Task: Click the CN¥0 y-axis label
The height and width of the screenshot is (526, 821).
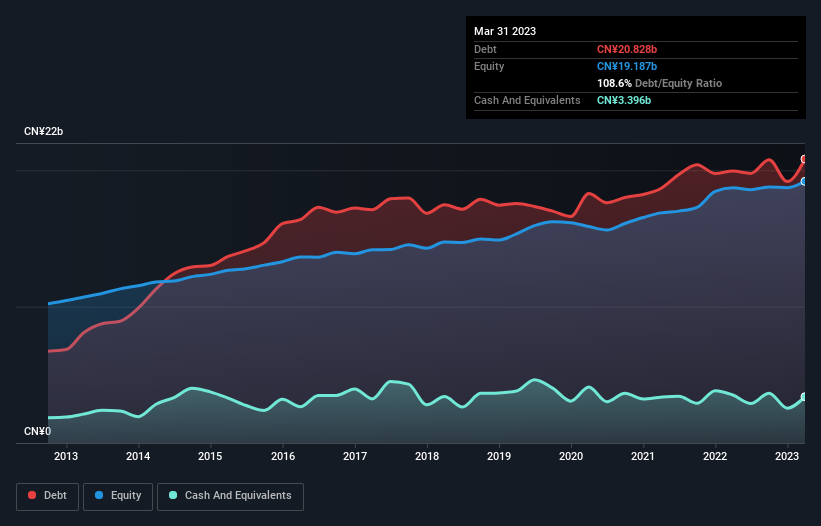Action: [37, 432]
